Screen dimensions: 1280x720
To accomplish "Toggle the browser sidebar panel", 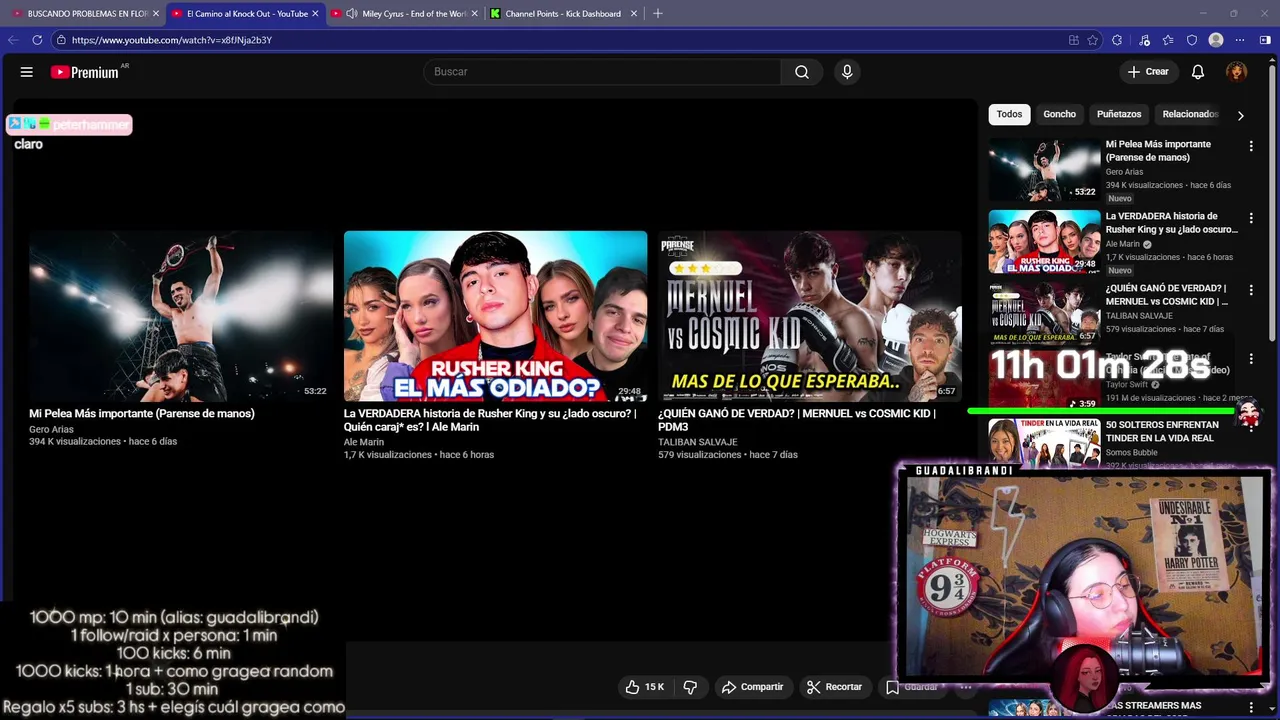I will click(x=1265, y=40).
